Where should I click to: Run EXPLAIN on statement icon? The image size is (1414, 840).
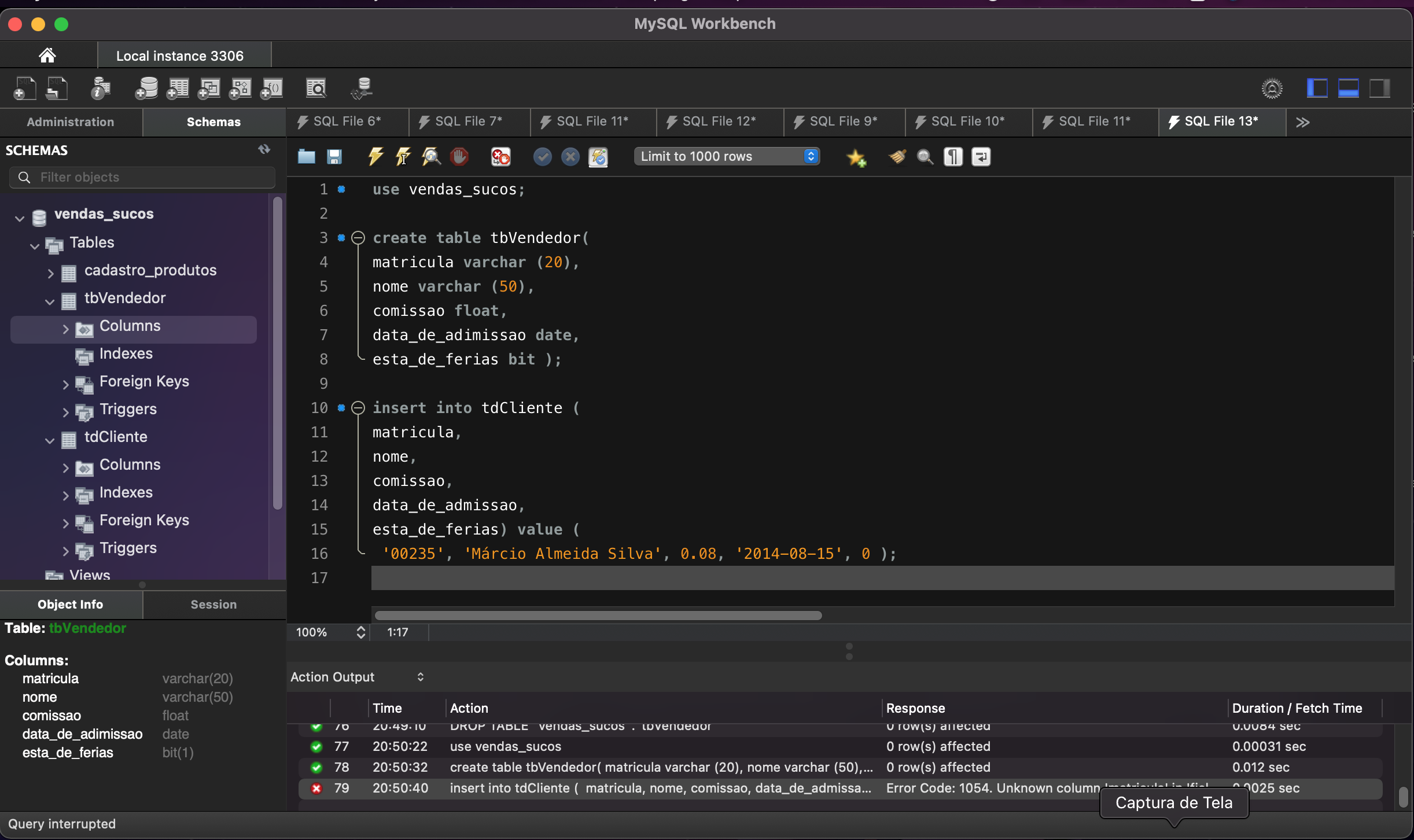[x=431, y=157]
